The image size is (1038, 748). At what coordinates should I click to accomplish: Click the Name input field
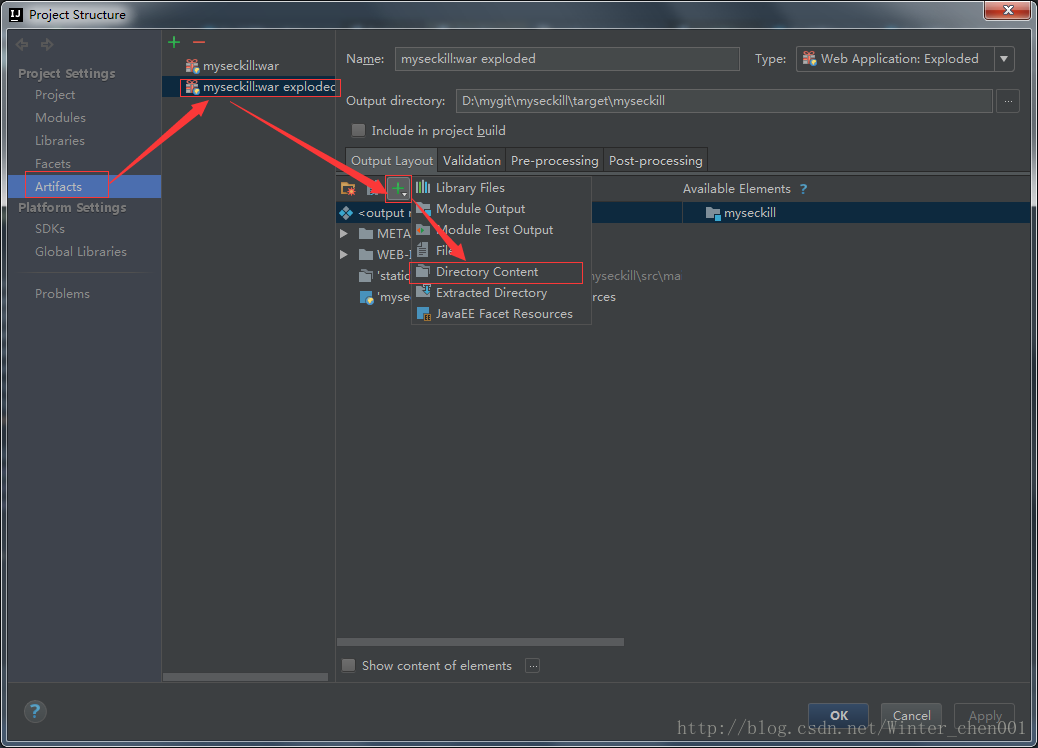tap(567, 59)
